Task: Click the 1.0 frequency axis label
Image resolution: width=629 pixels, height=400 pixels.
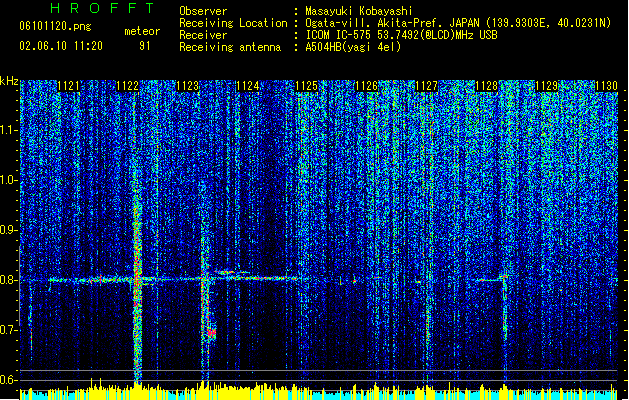Action: 9,180
